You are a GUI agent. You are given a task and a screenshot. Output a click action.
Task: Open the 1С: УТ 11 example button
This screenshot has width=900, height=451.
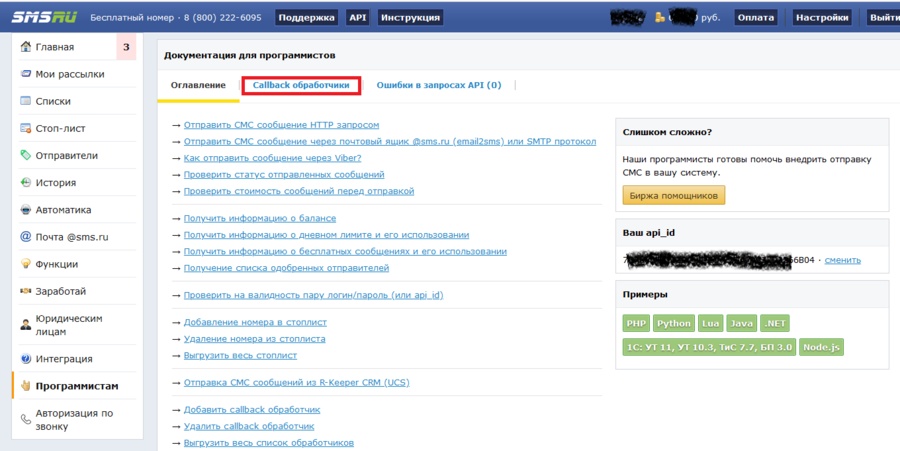point(709,347)
